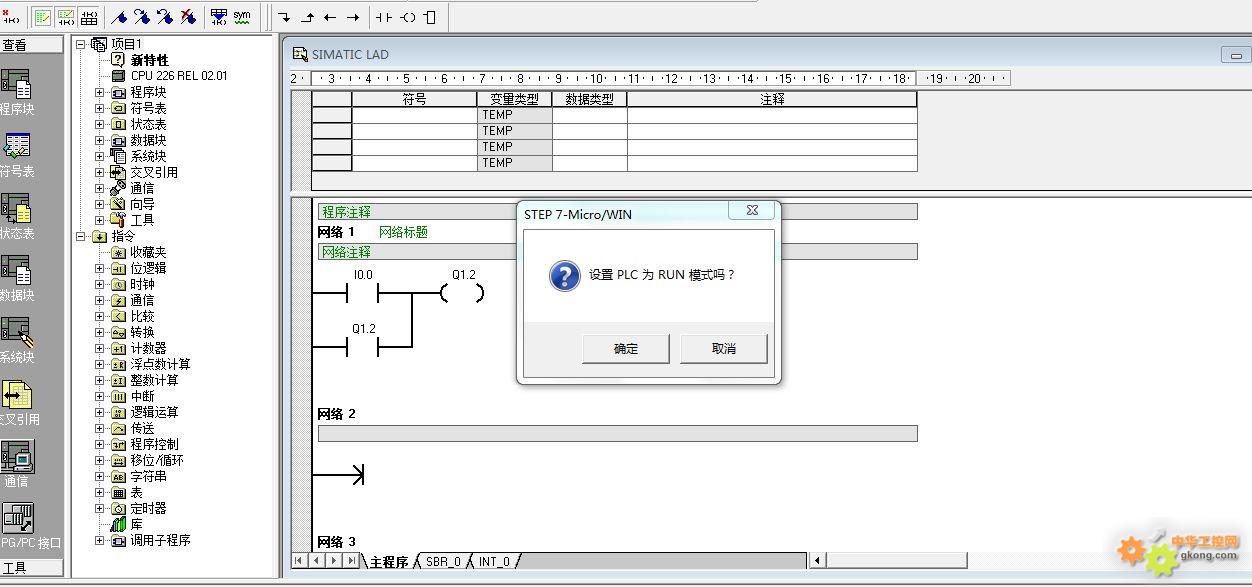Go to next bookmark icon
Viewport: 1252px width, 587px height.
click(x=142, y=17)
